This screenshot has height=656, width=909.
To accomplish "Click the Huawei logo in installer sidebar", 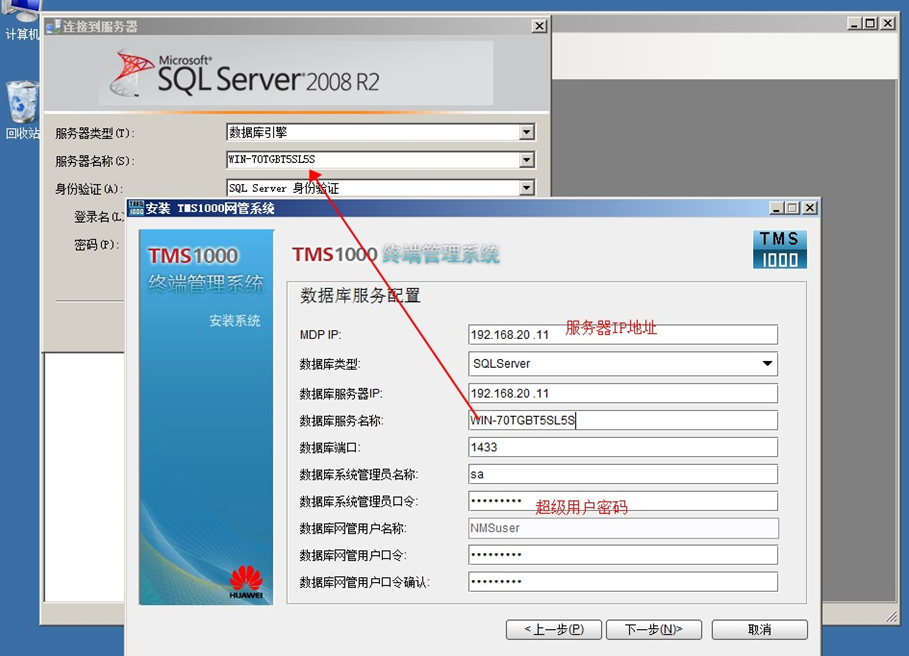I will (246, 582).
